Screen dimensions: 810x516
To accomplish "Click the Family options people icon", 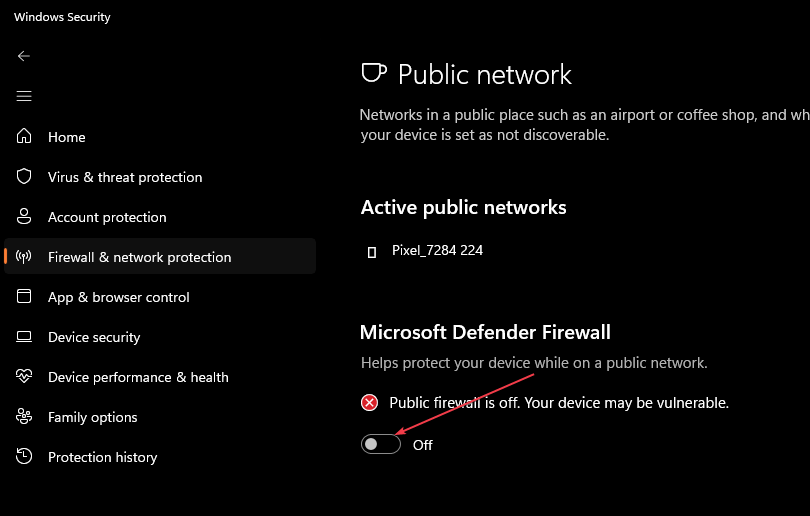I will click(x=24, y=416).
